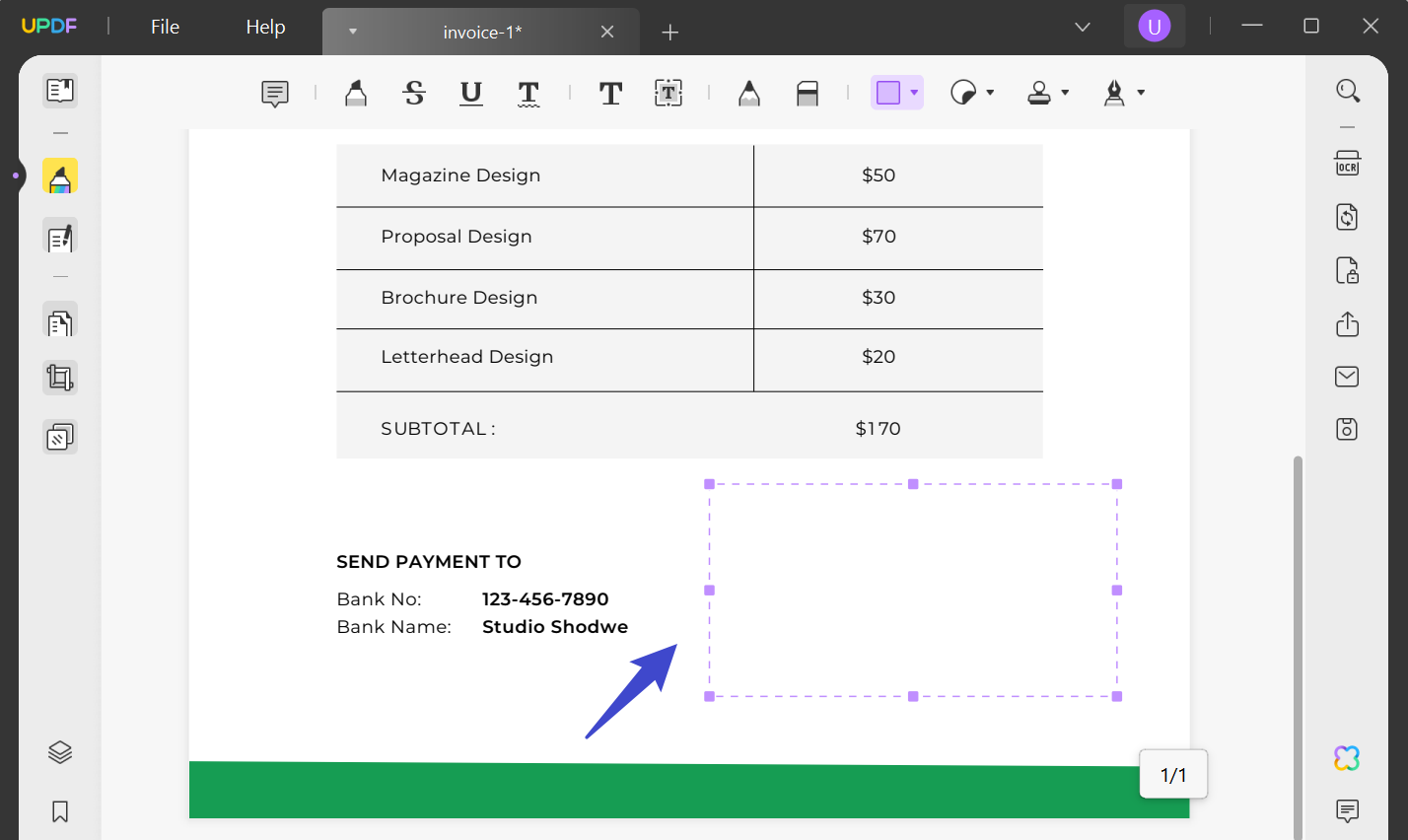The height and width of the screenshot is (840, 1408).
Task: Open the Crop Pages tool
Action: [59, 378]
